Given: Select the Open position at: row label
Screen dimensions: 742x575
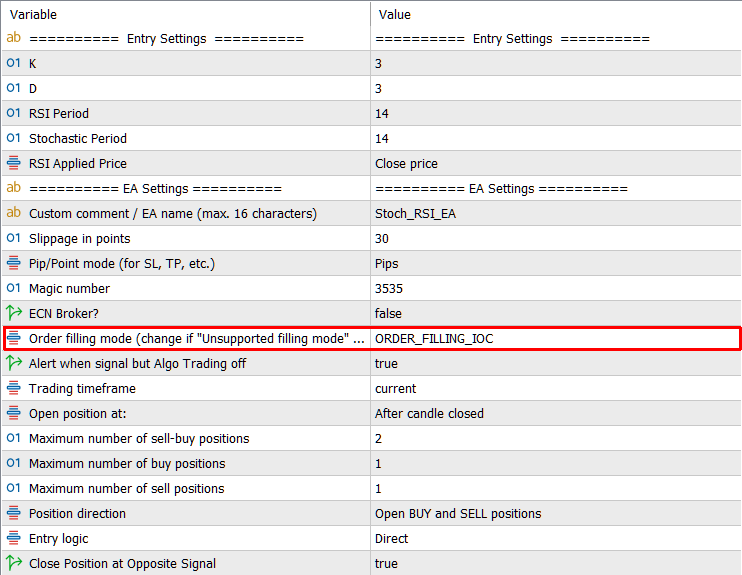Looking at the screenshot, I should pos(78,414).
